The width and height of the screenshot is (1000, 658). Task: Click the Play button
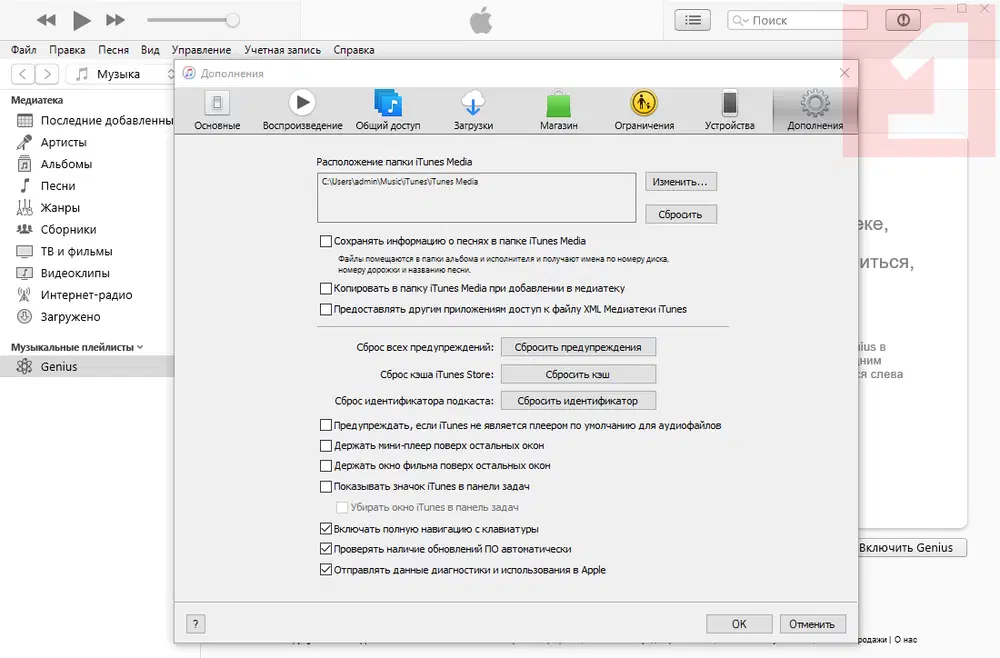tap(81, 20)
